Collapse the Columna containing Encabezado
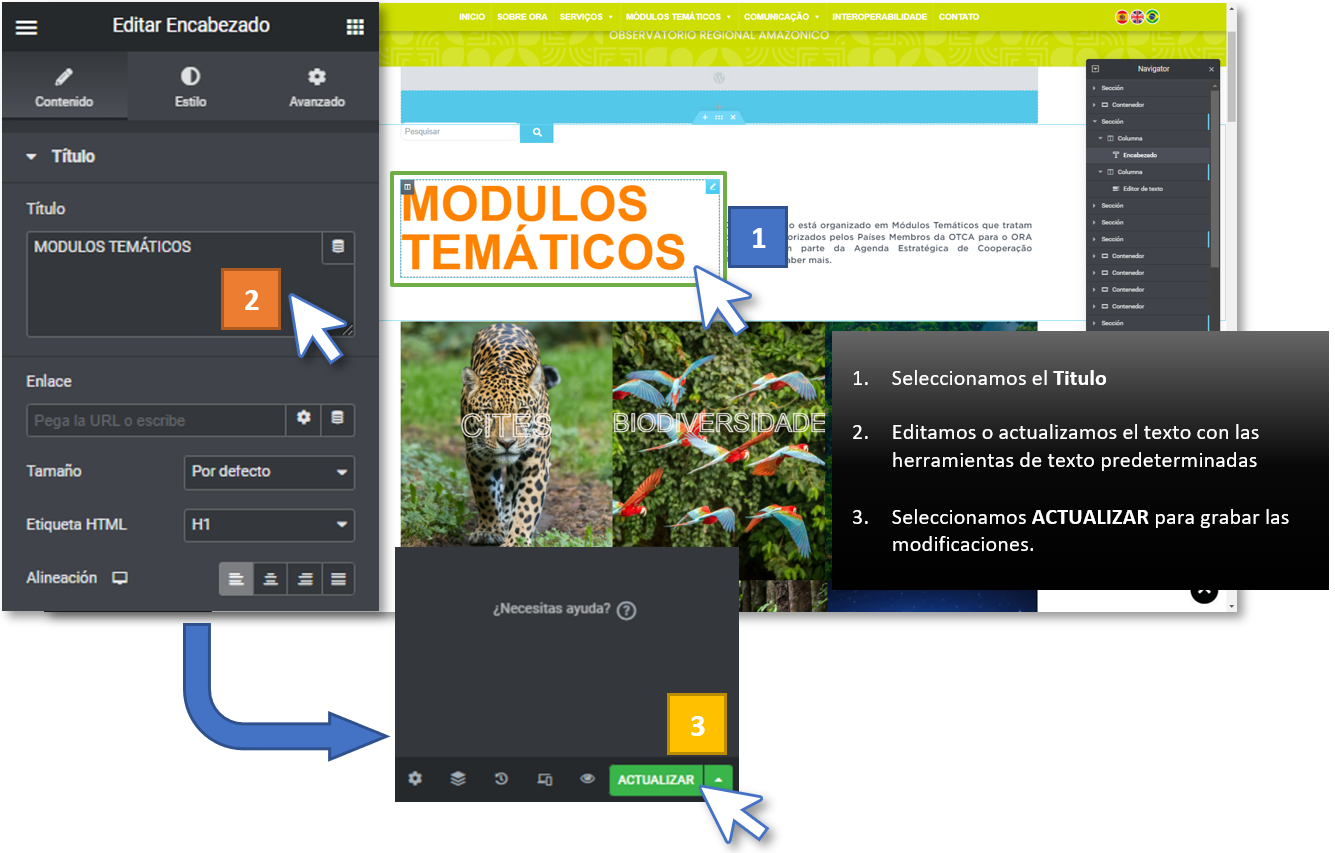The image size is (1335, 853). coord(1101,138)
